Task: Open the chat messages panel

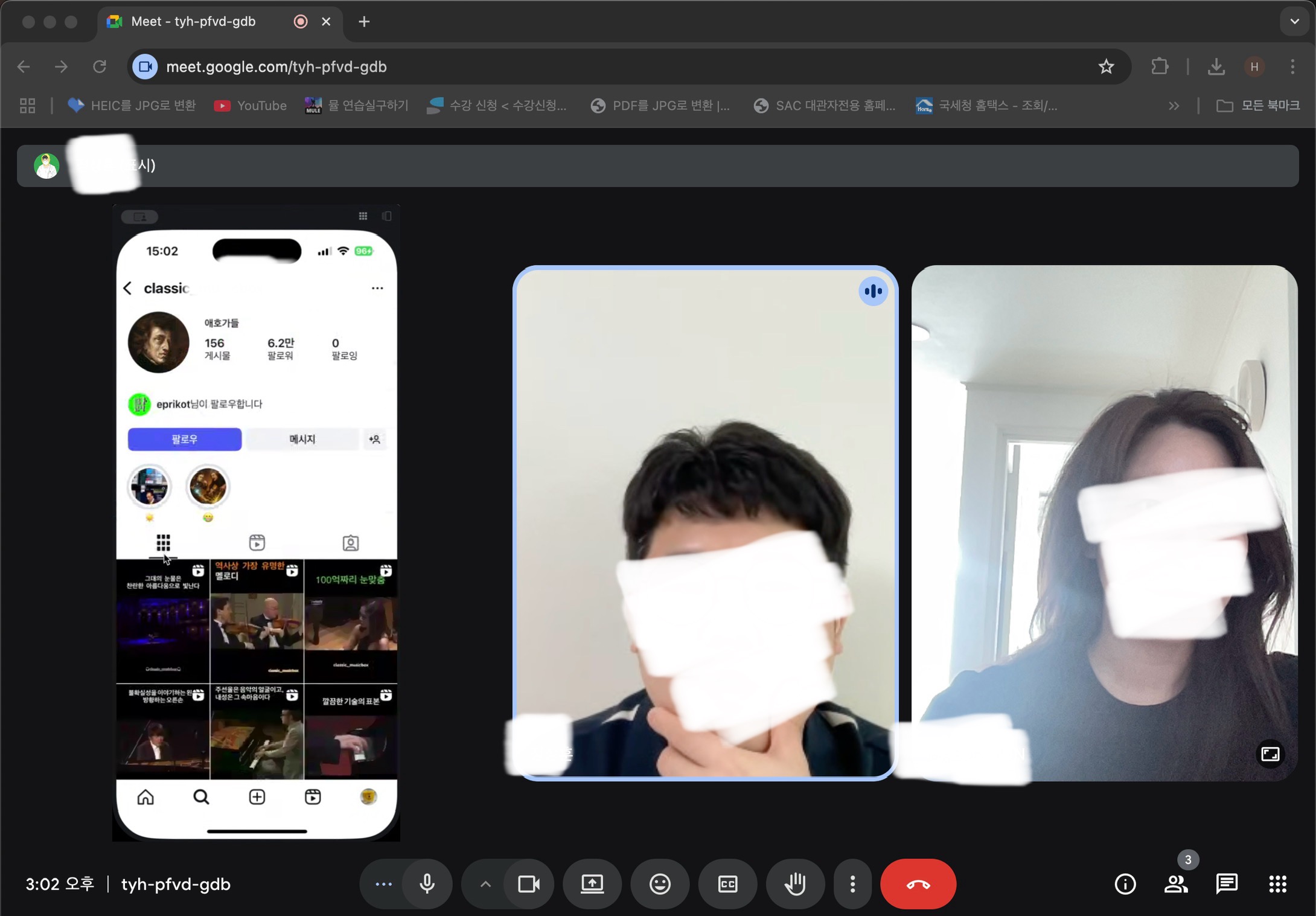Action: (1227, 884)
